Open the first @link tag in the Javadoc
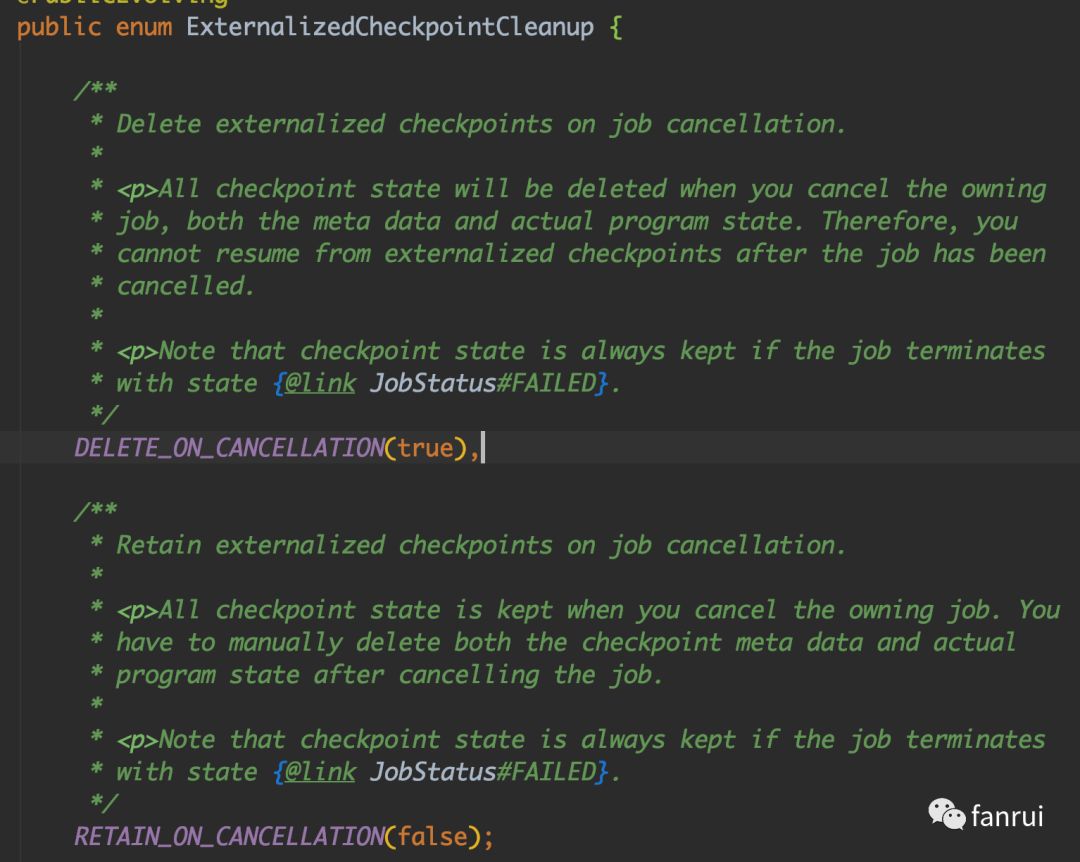 pyautogui.click(x=319, y=382)
